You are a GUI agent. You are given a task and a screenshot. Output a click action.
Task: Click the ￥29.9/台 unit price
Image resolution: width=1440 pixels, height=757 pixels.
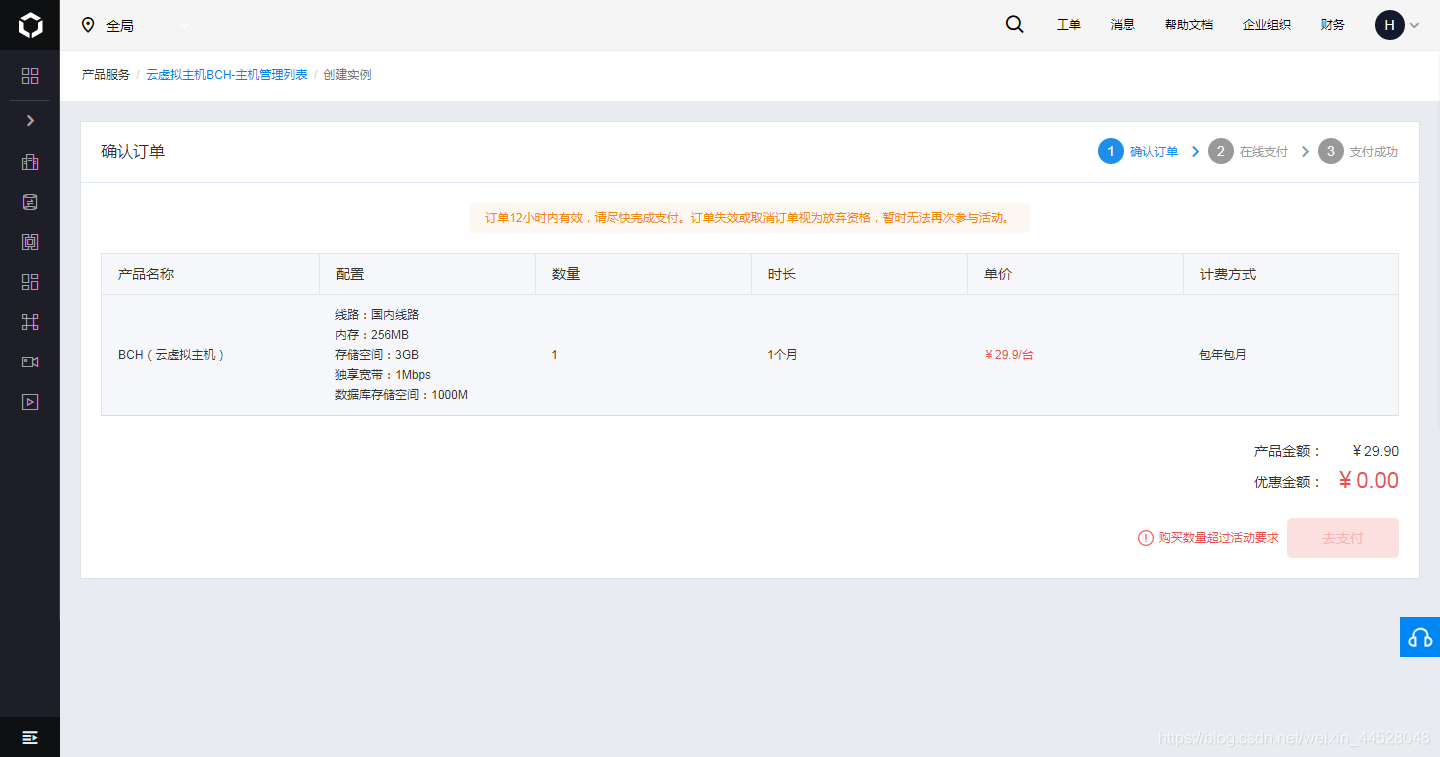1009,355
